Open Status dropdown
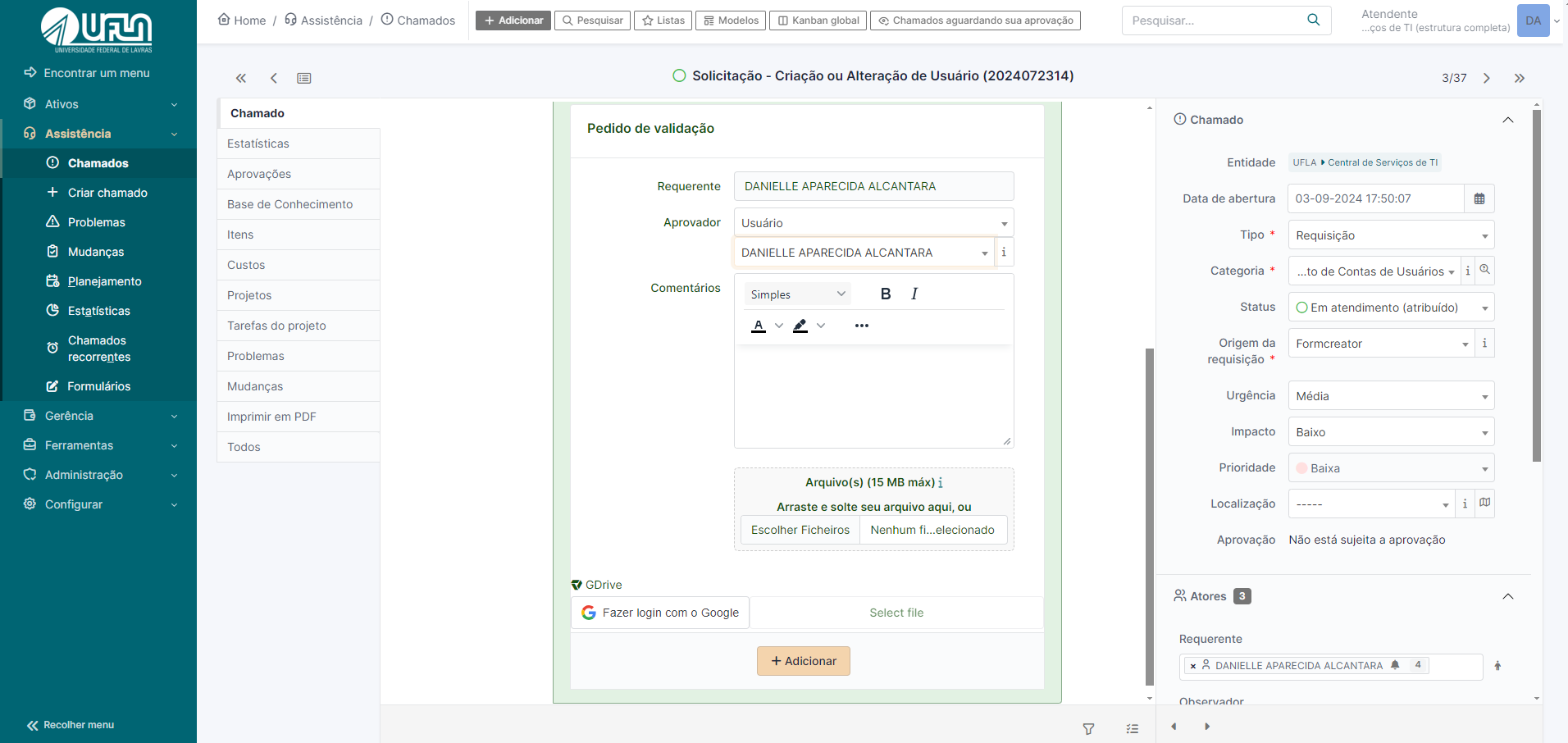This screenshot has height=743, width=1568. tap(1392, 307)
